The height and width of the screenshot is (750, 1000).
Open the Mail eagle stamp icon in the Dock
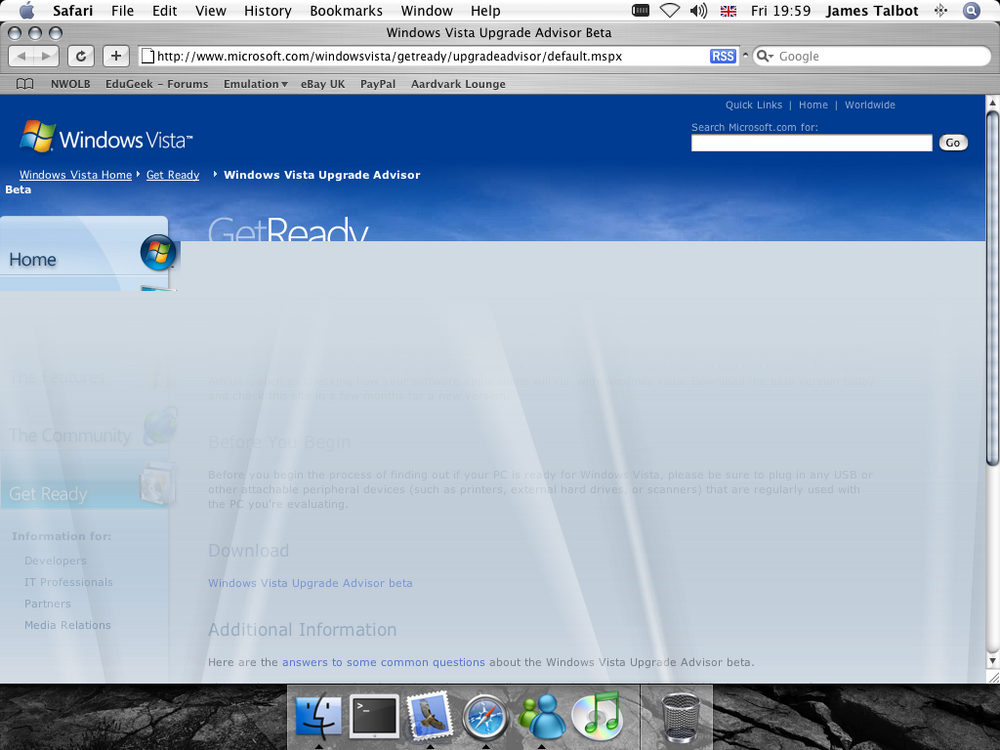[429, 717]
